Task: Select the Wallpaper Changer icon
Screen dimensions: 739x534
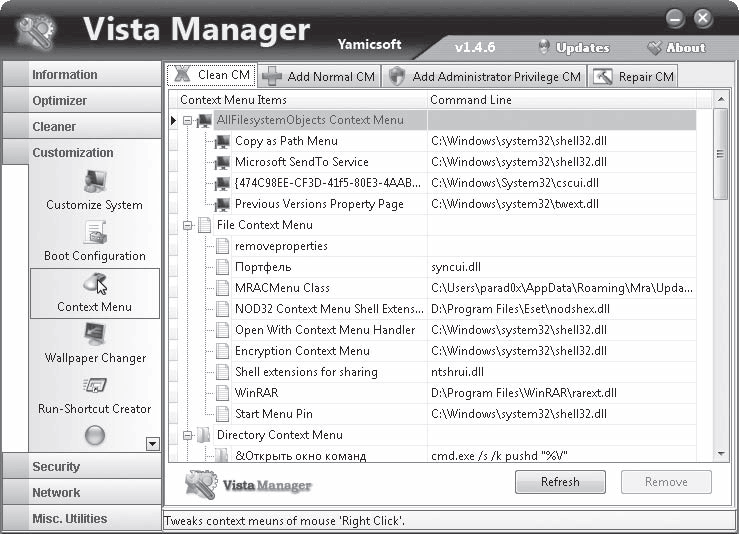Action: [95, 334]
